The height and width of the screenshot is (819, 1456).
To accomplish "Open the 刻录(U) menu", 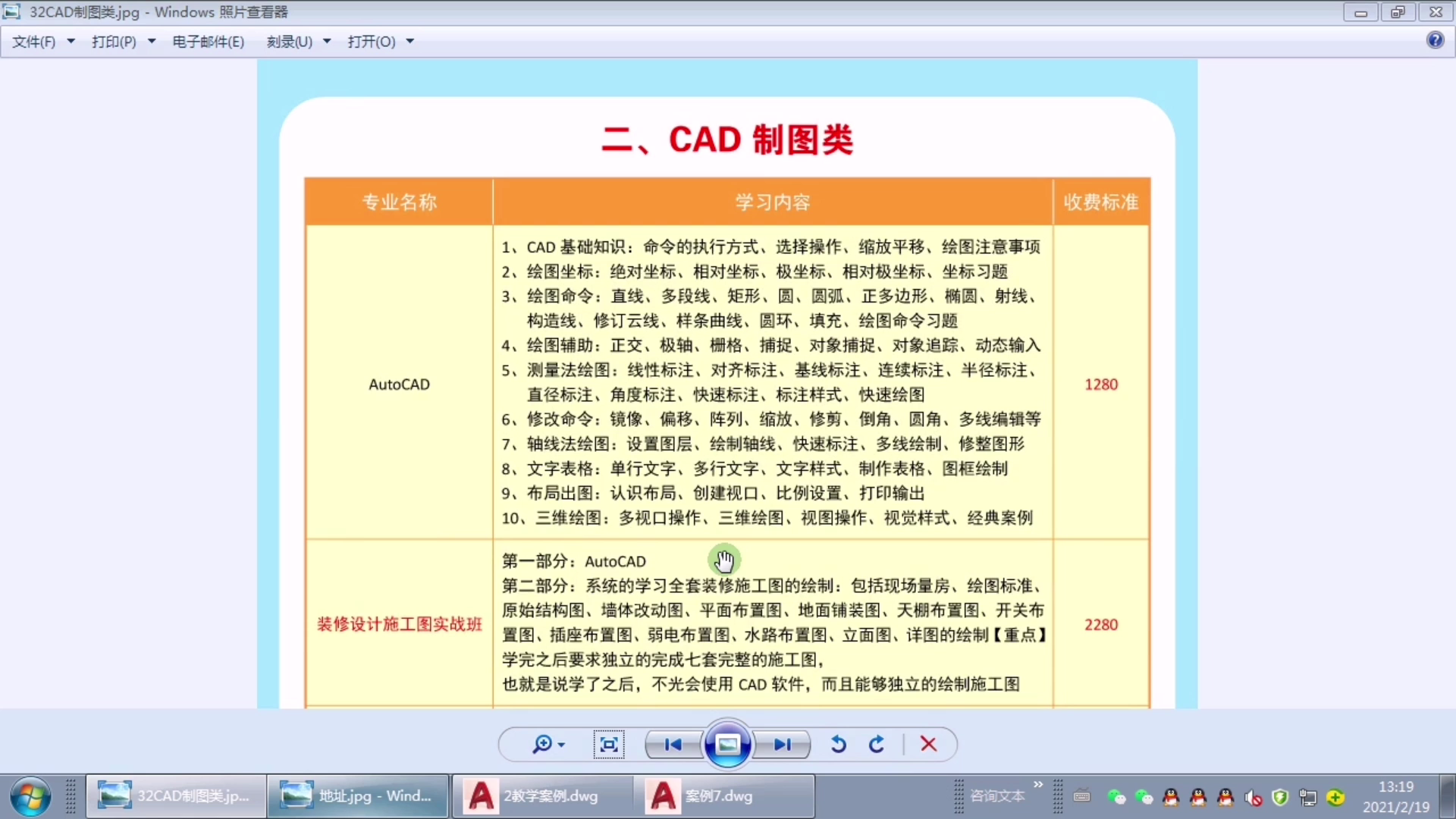I will click(289, 42).
